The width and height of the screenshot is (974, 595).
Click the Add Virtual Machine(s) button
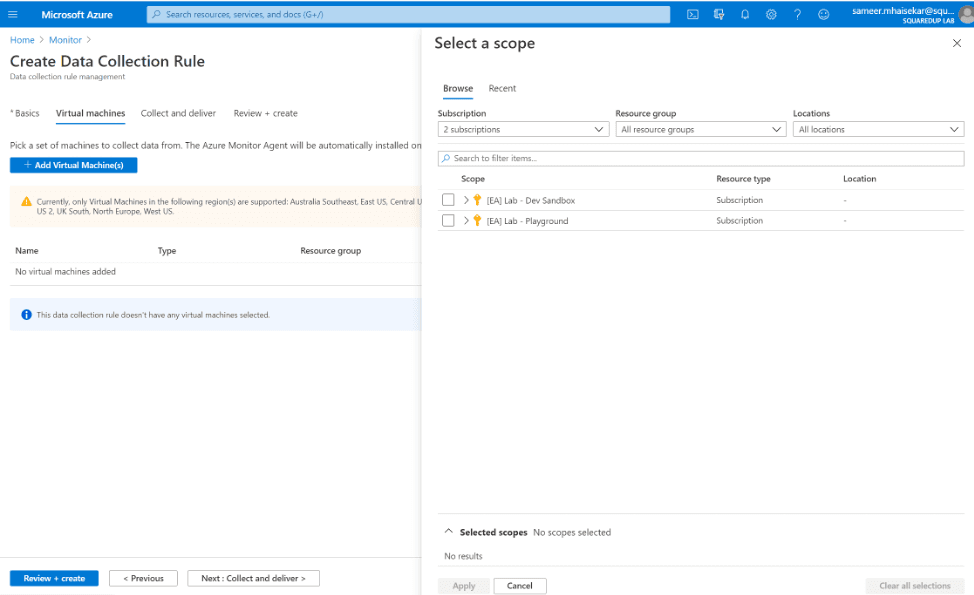pos(73,165)
